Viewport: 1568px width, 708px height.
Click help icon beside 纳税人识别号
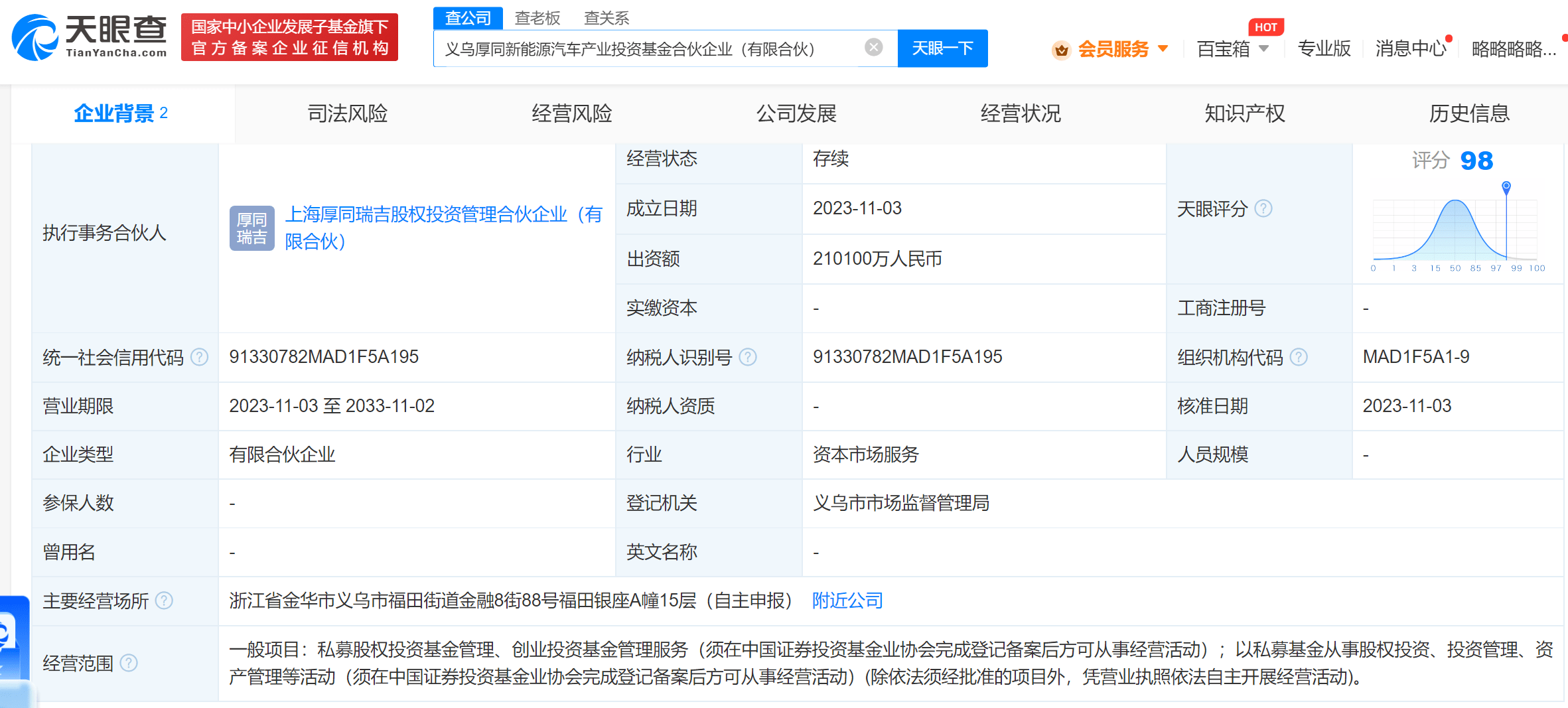point(748,357)
